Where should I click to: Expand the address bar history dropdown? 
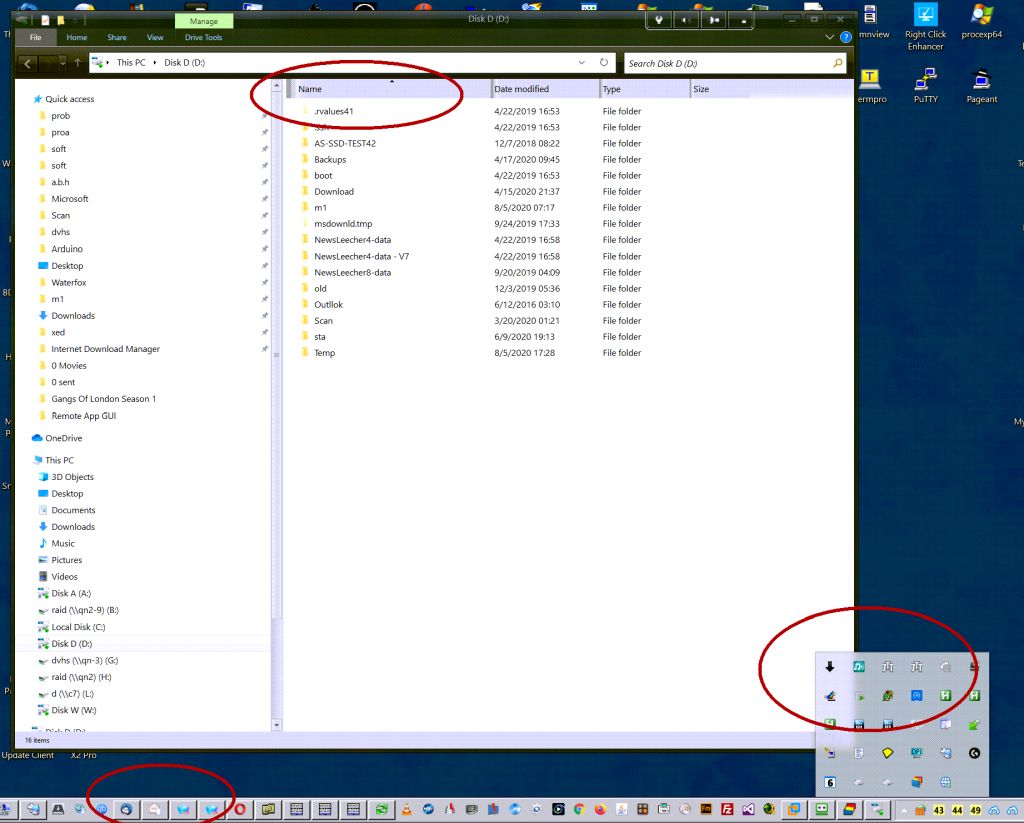(581, 63)
